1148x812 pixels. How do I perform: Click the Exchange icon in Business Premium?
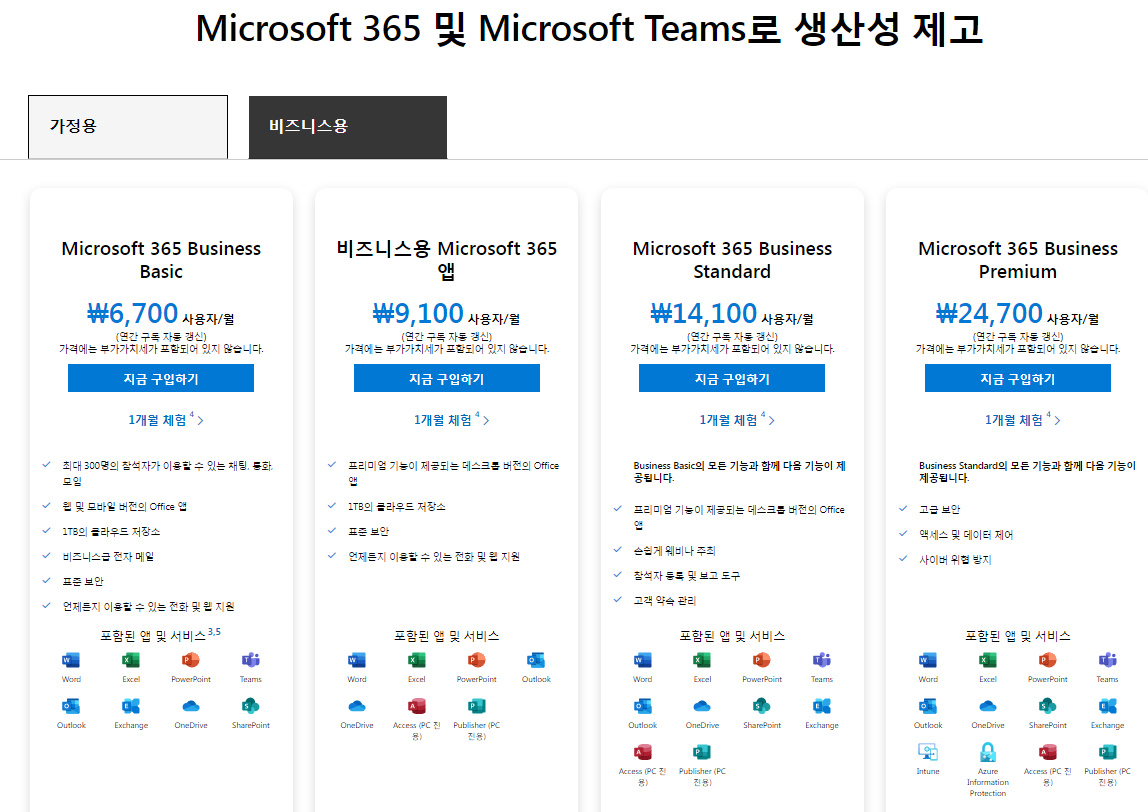[x=1107, y=707]
